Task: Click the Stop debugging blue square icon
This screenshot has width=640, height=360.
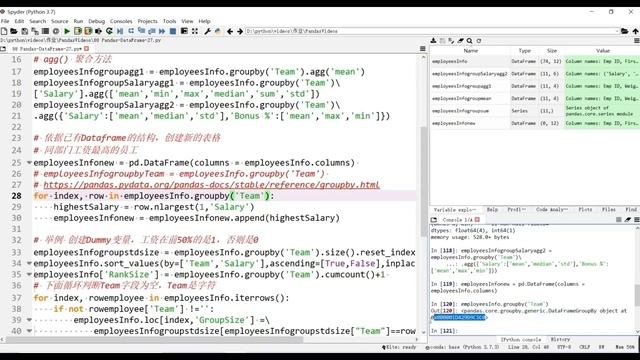Action: (x=173, y=31)
